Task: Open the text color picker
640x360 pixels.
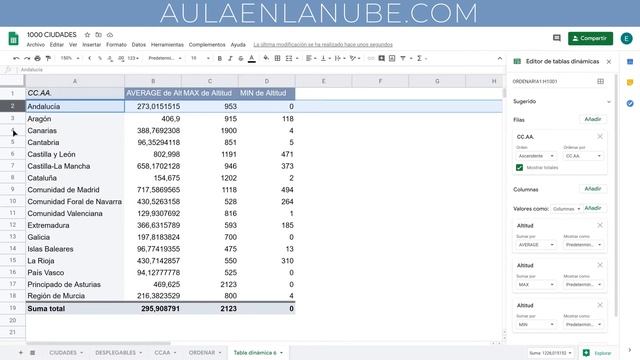Action: 252,58
